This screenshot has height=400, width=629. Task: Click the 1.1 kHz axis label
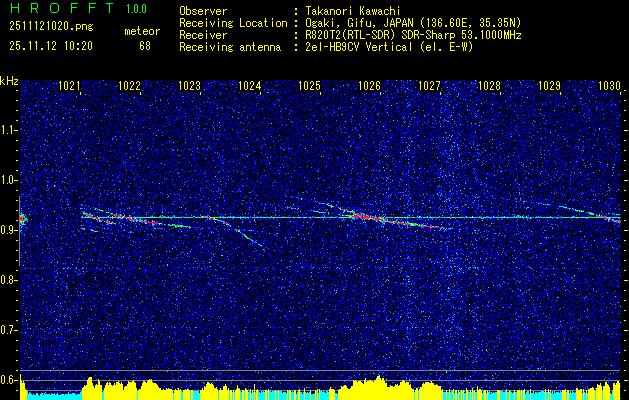(x=8, y=130)
